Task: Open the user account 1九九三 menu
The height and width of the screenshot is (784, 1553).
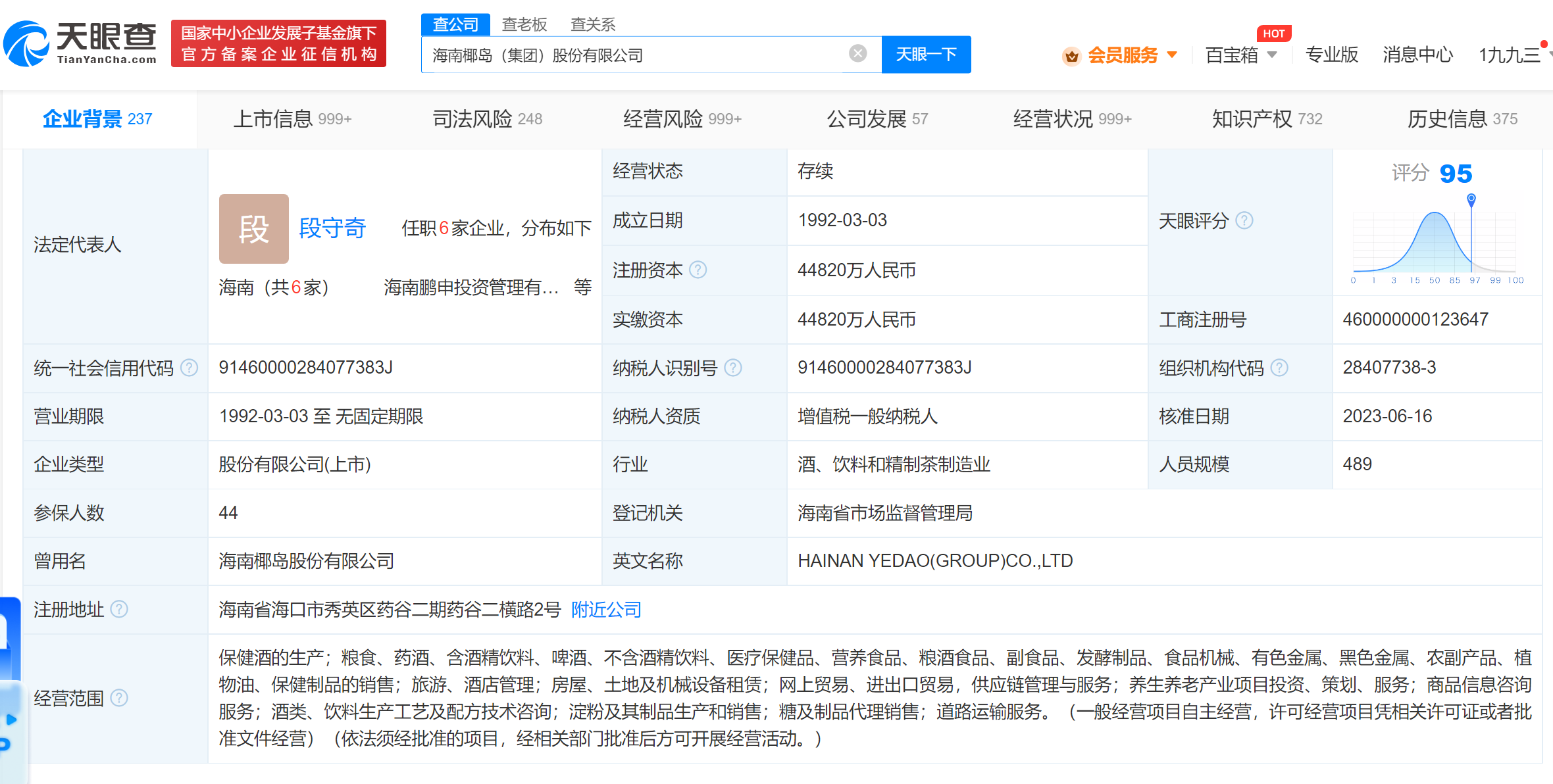Action: (1510, 55)
